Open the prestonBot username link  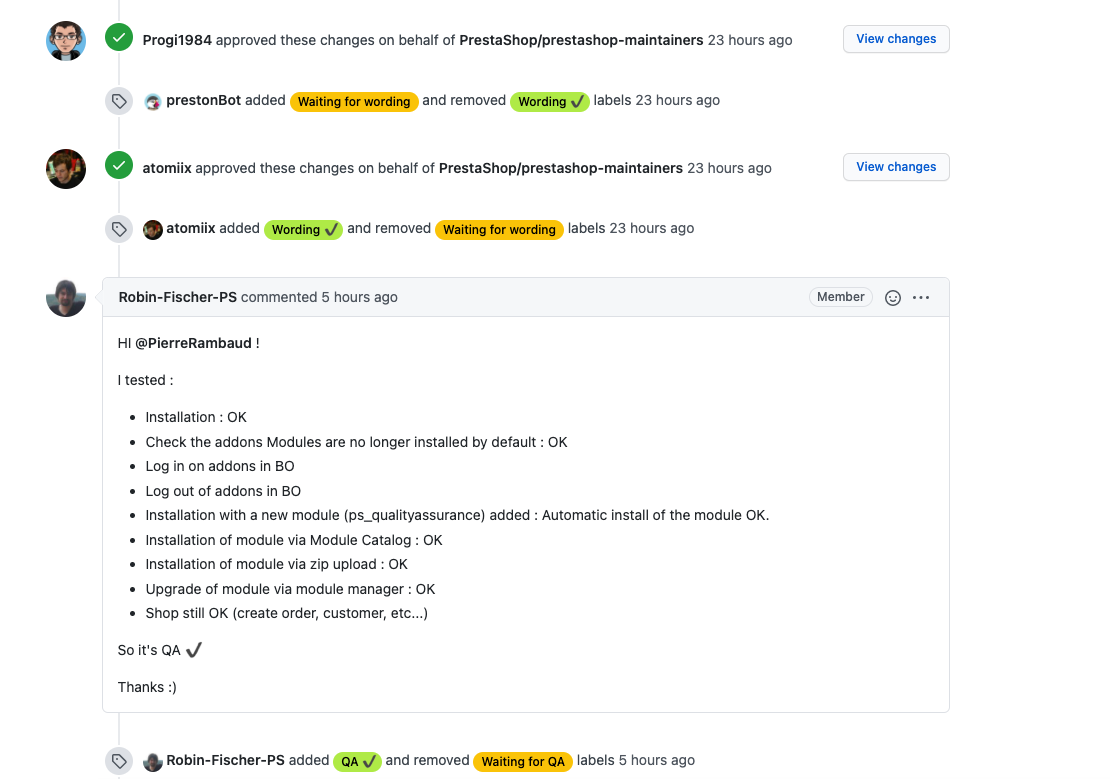203,100
